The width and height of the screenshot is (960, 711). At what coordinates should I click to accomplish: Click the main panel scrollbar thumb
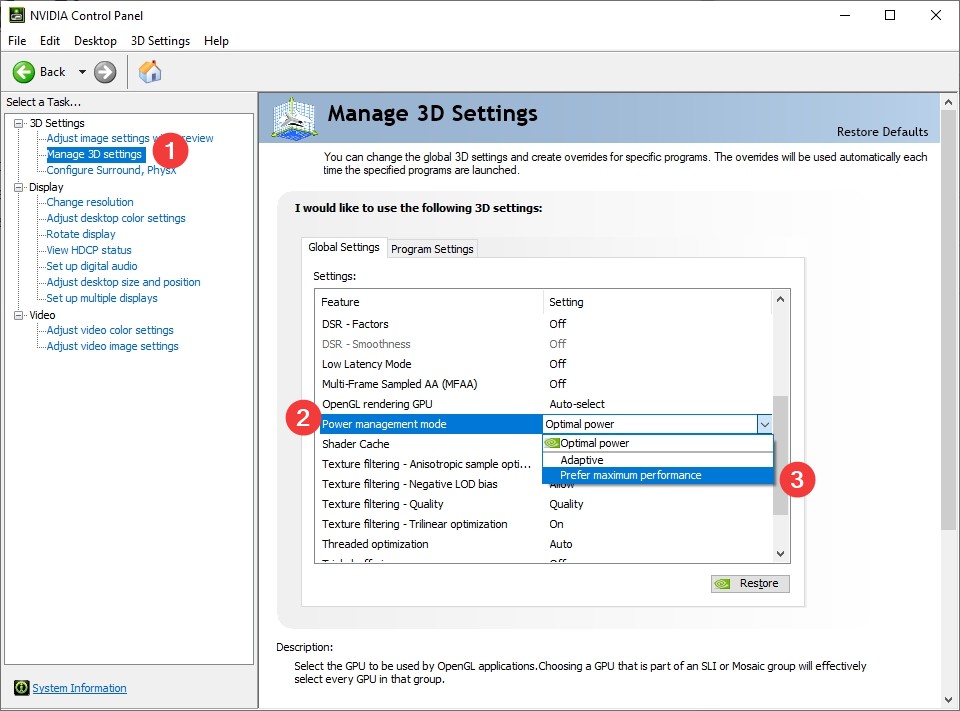(948, 320)
